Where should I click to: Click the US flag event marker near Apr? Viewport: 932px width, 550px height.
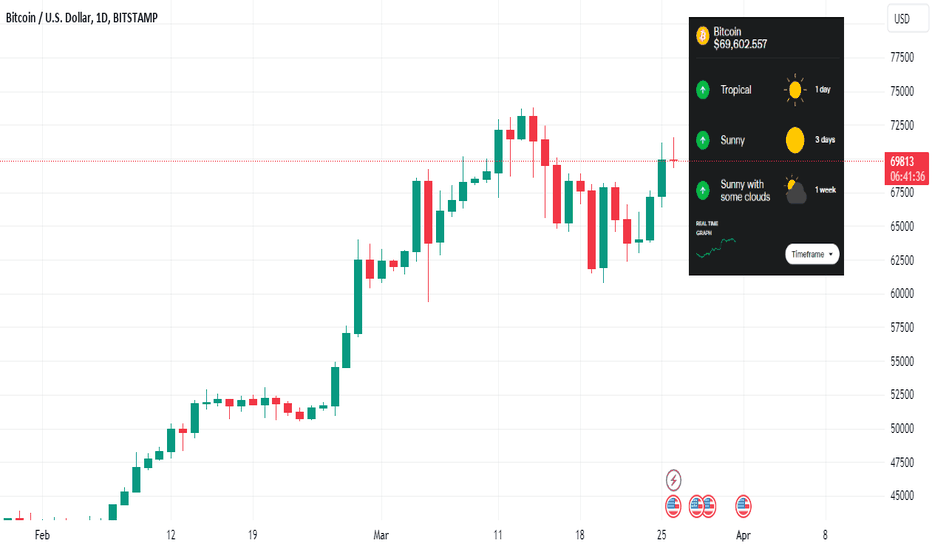743,507
